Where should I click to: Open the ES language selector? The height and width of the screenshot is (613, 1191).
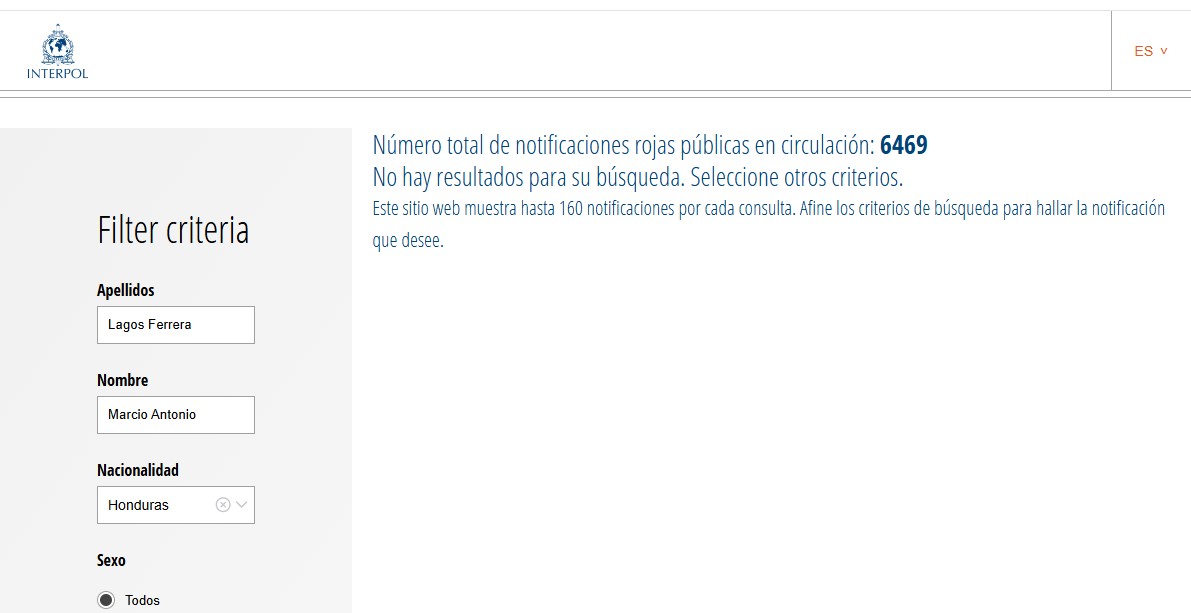click(1143, 51)
